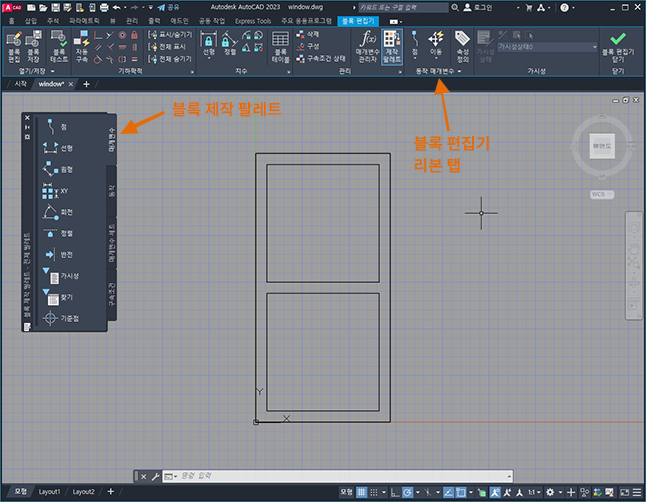The width and height of the screenshot is (646, 502).
Task: Switch to the Layout1 tab
Action: point(49,492)
